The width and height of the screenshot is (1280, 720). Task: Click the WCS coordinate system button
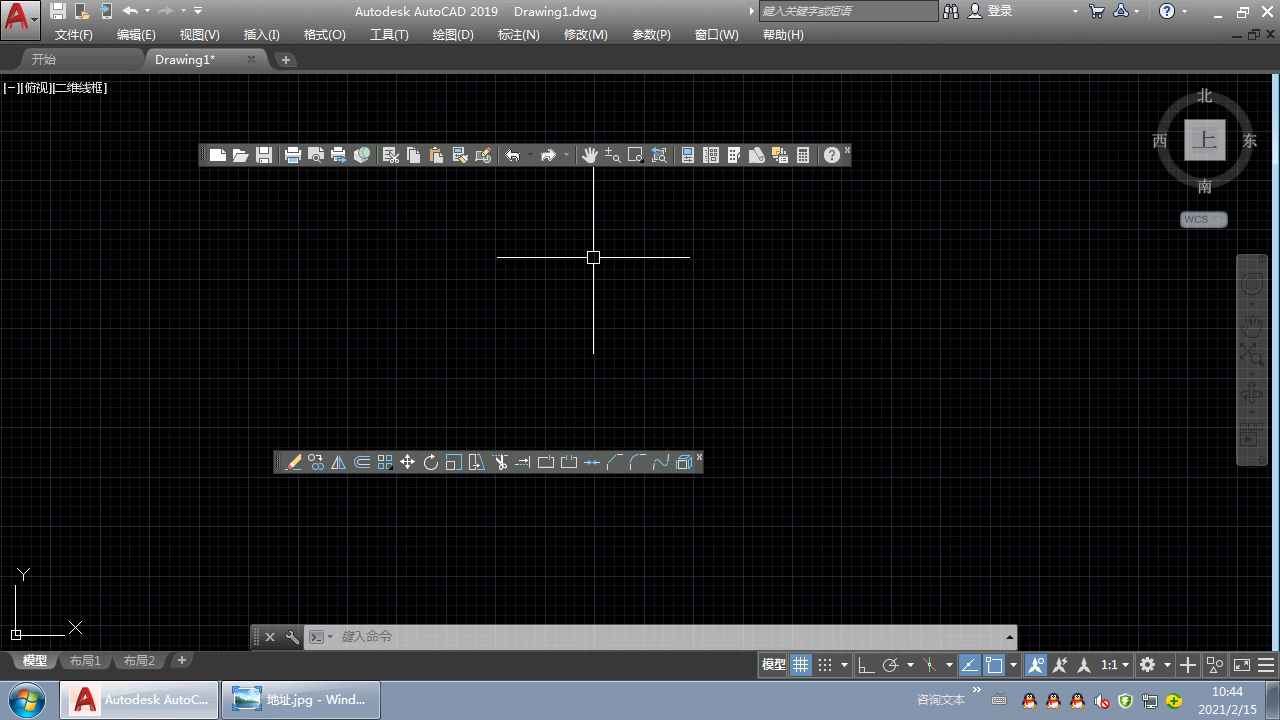(1203, 220)
